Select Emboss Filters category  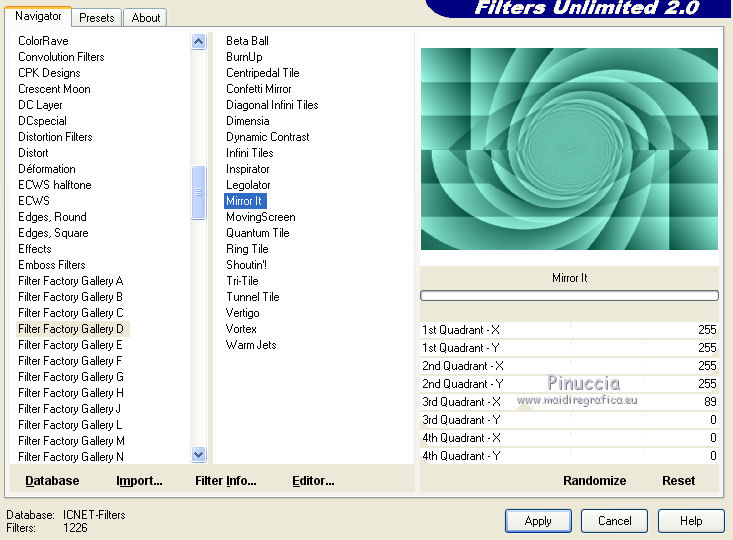(52, 265)
